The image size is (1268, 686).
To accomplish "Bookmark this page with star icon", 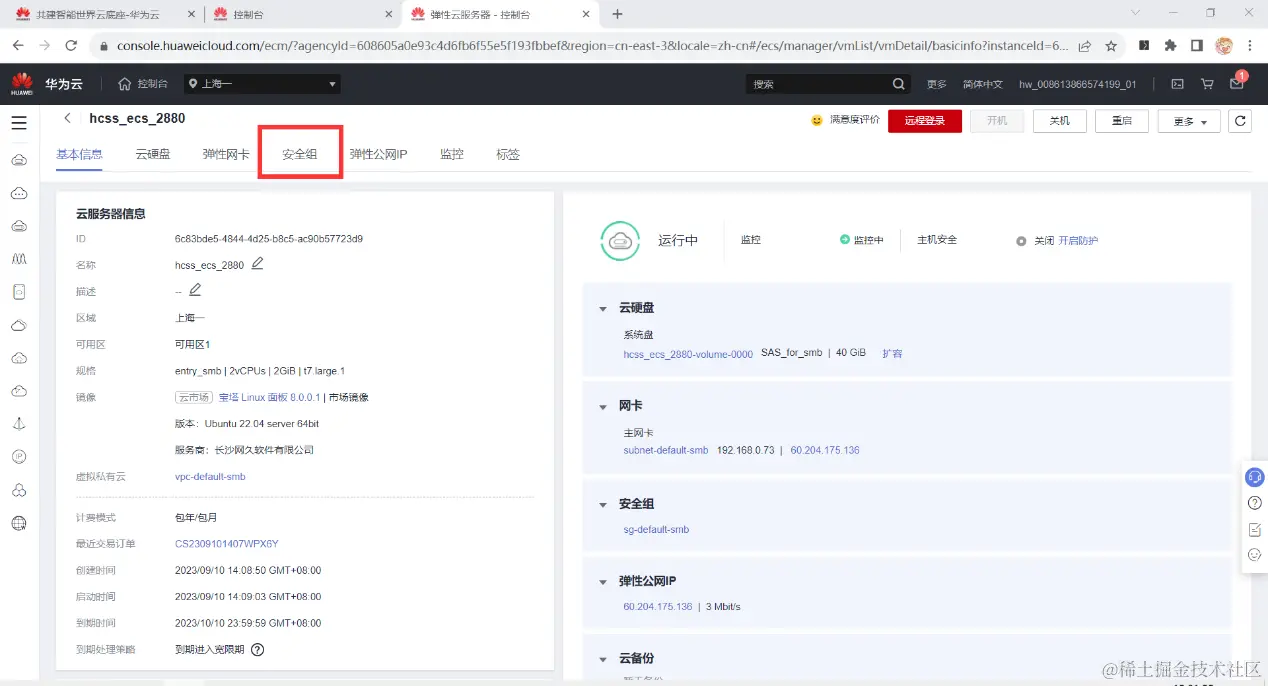I will tap(1111, 46).
